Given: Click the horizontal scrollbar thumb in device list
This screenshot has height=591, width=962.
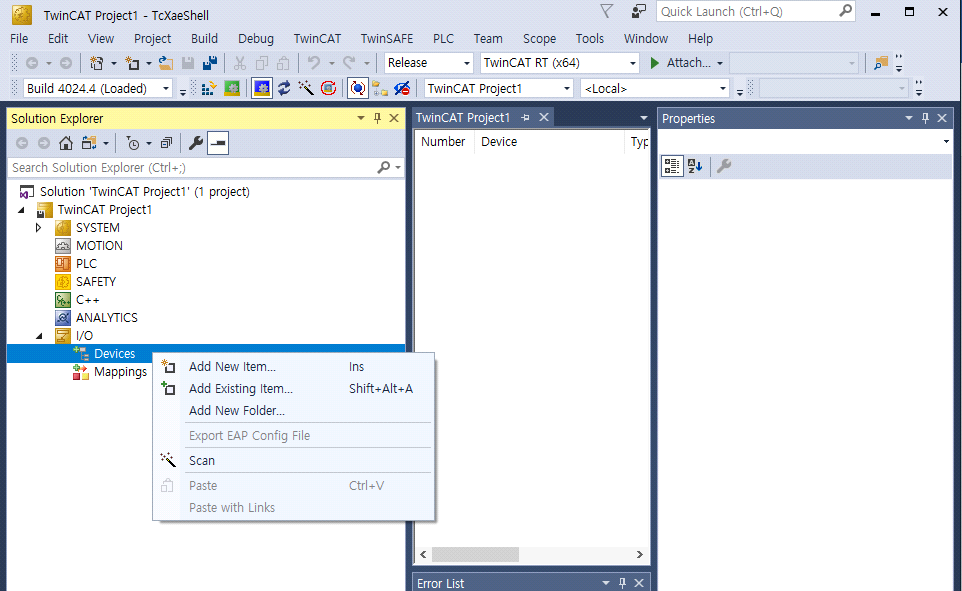Looking at the screenshot, I should pos(475,555).
